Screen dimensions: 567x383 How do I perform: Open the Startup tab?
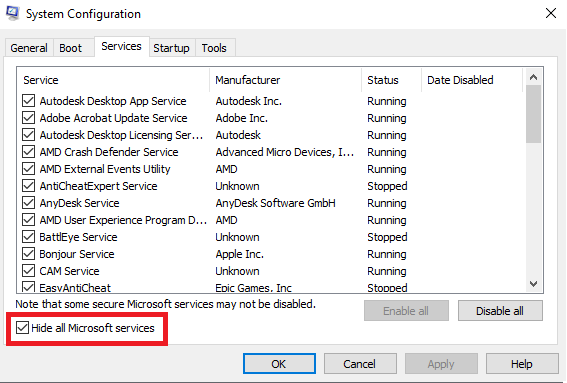171,48
